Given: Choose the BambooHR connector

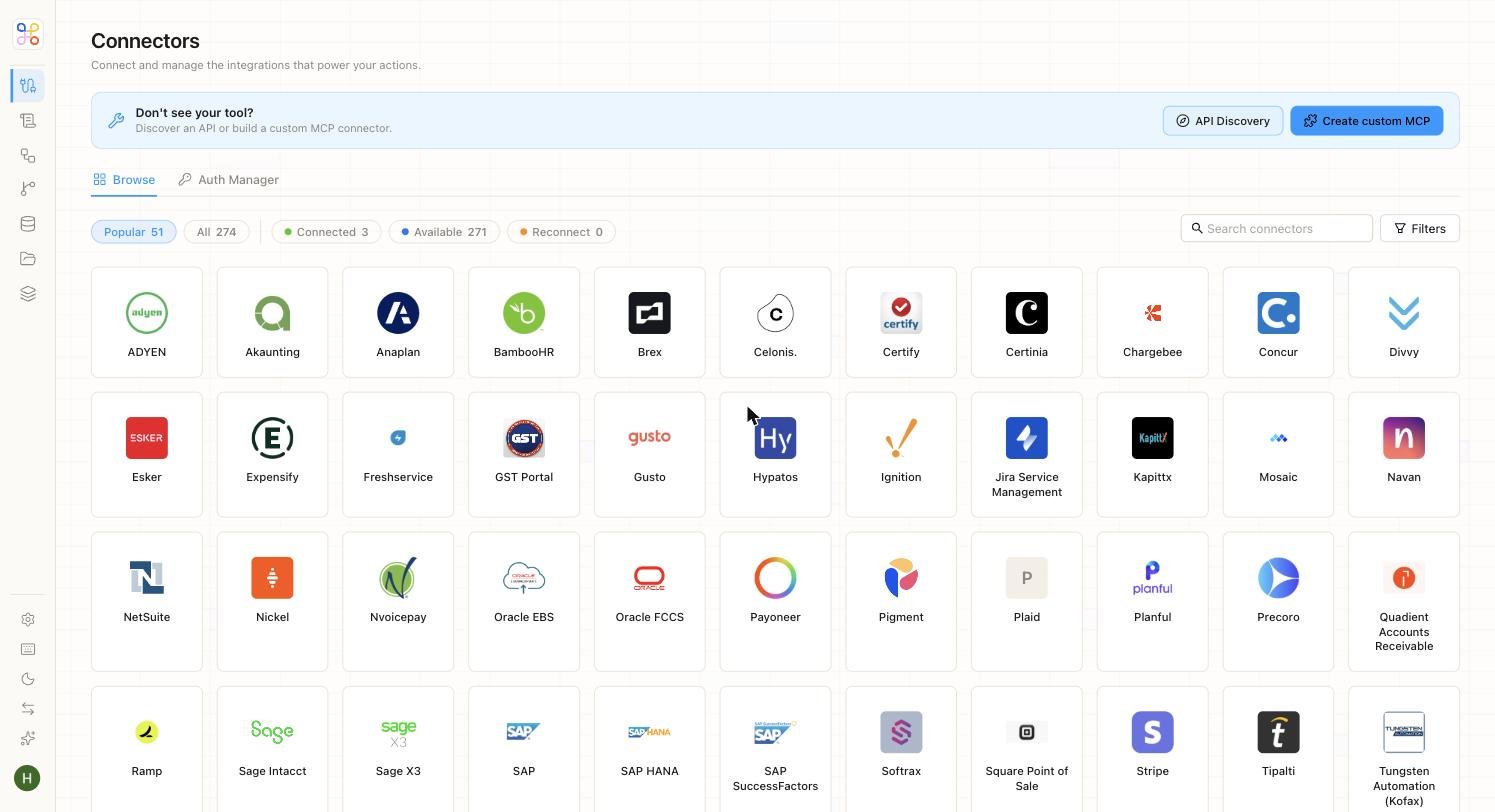Looking at the screenshot, I should (524, 322).
